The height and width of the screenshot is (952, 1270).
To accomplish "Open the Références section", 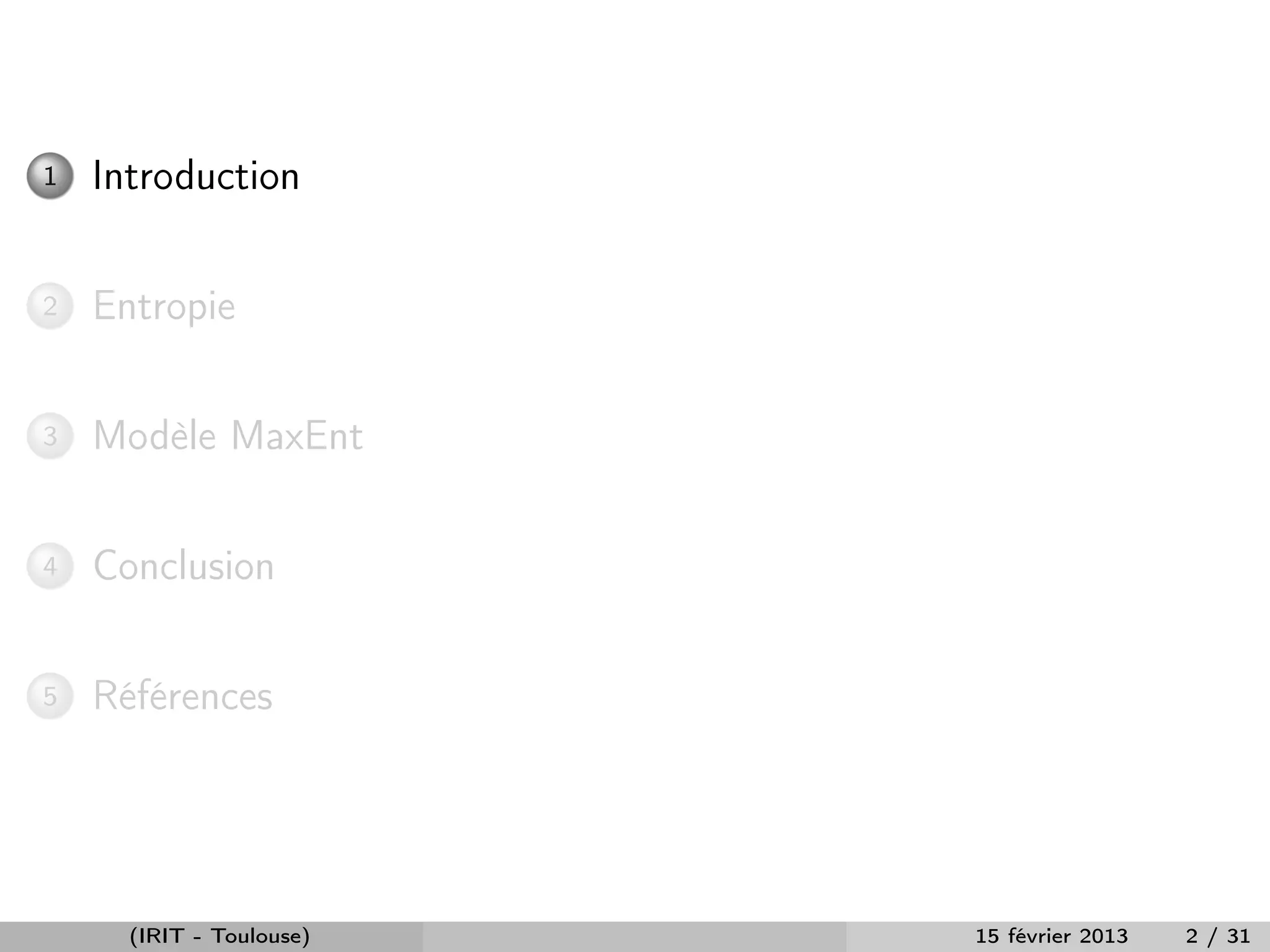I will pyautogui.click(x=183, y=696).
